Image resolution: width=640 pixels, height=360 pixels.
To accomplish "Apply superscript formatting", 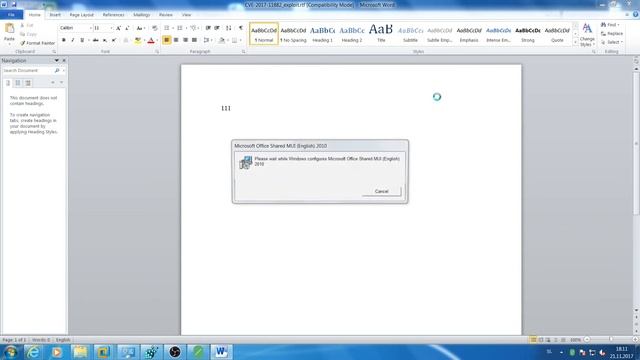I will coord(114,40).
